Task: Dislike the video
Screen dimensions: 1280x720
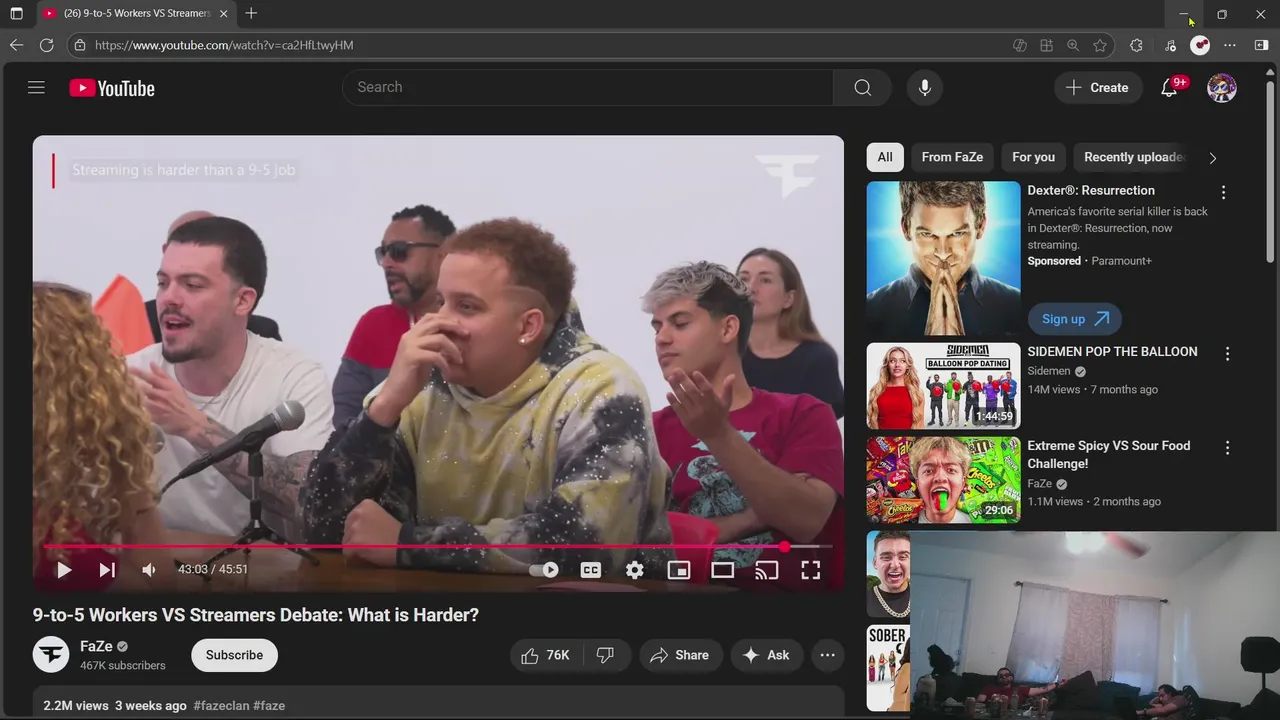Action: coord(606,655)
